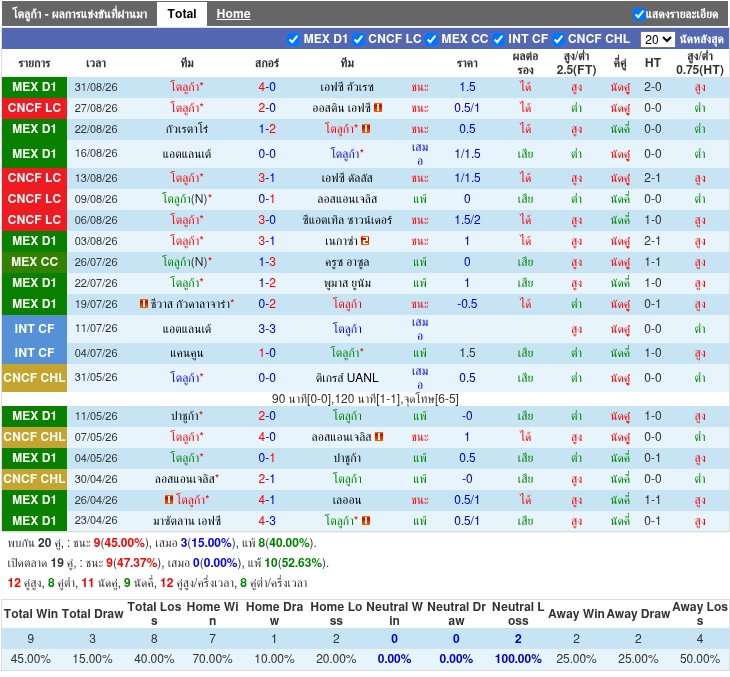Click red card icon in 22/08/26 row
The image size is (730, 677).
pos(366,129)
